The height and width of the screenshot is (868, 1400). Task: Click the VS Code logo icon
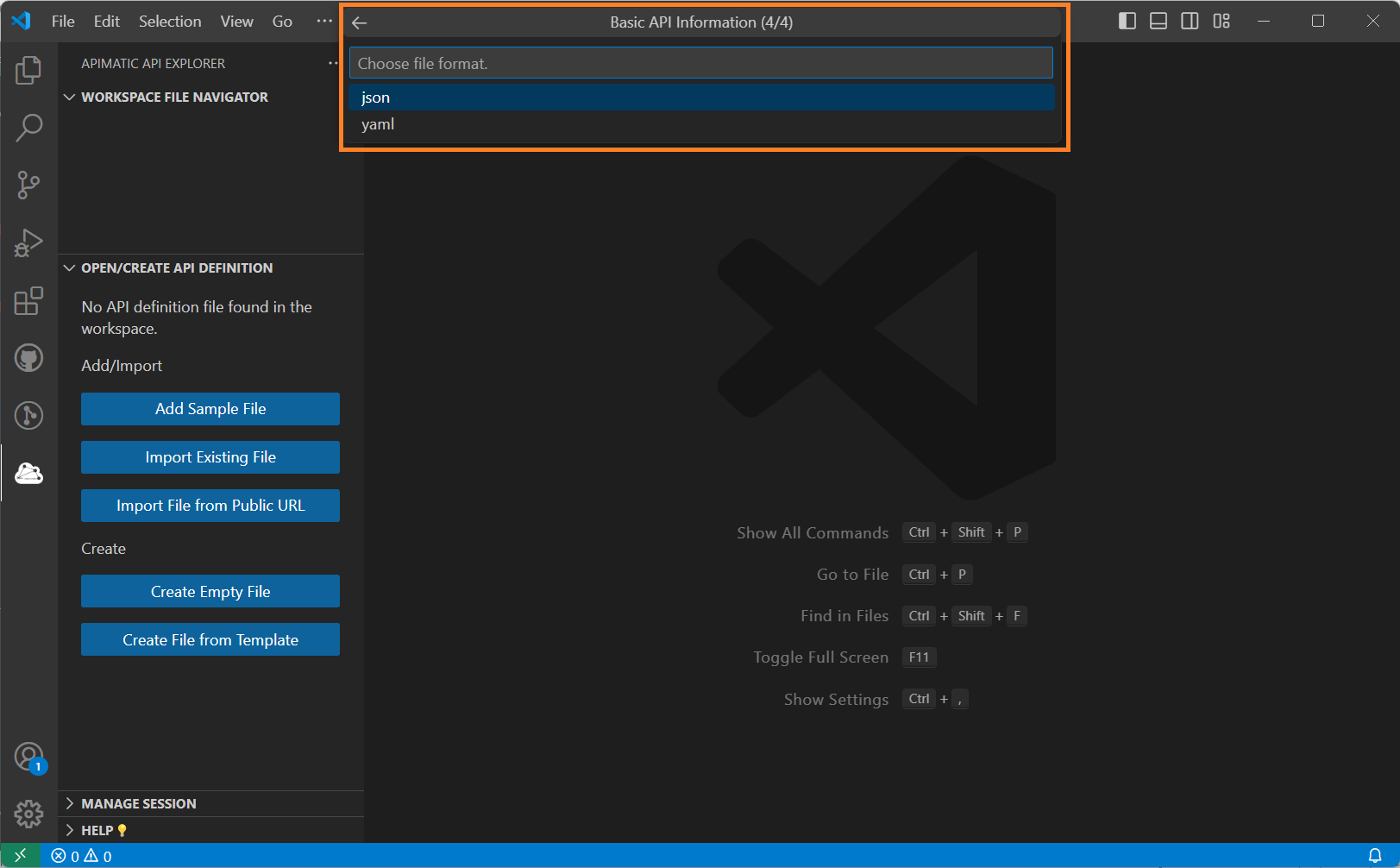tap(22, 21)
